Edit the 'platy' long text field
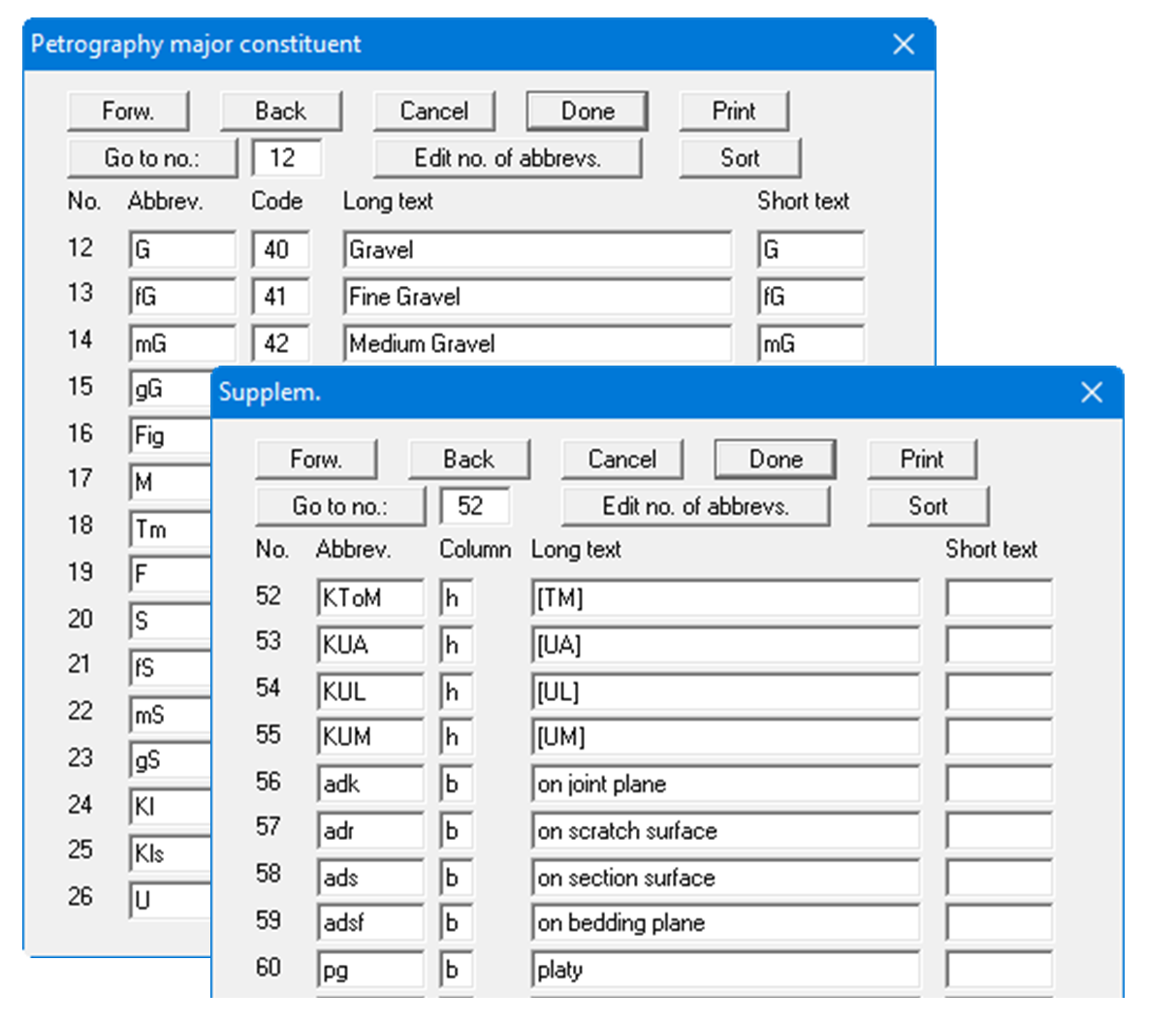Screen dimensions: 1176x1025 (724, 970)
